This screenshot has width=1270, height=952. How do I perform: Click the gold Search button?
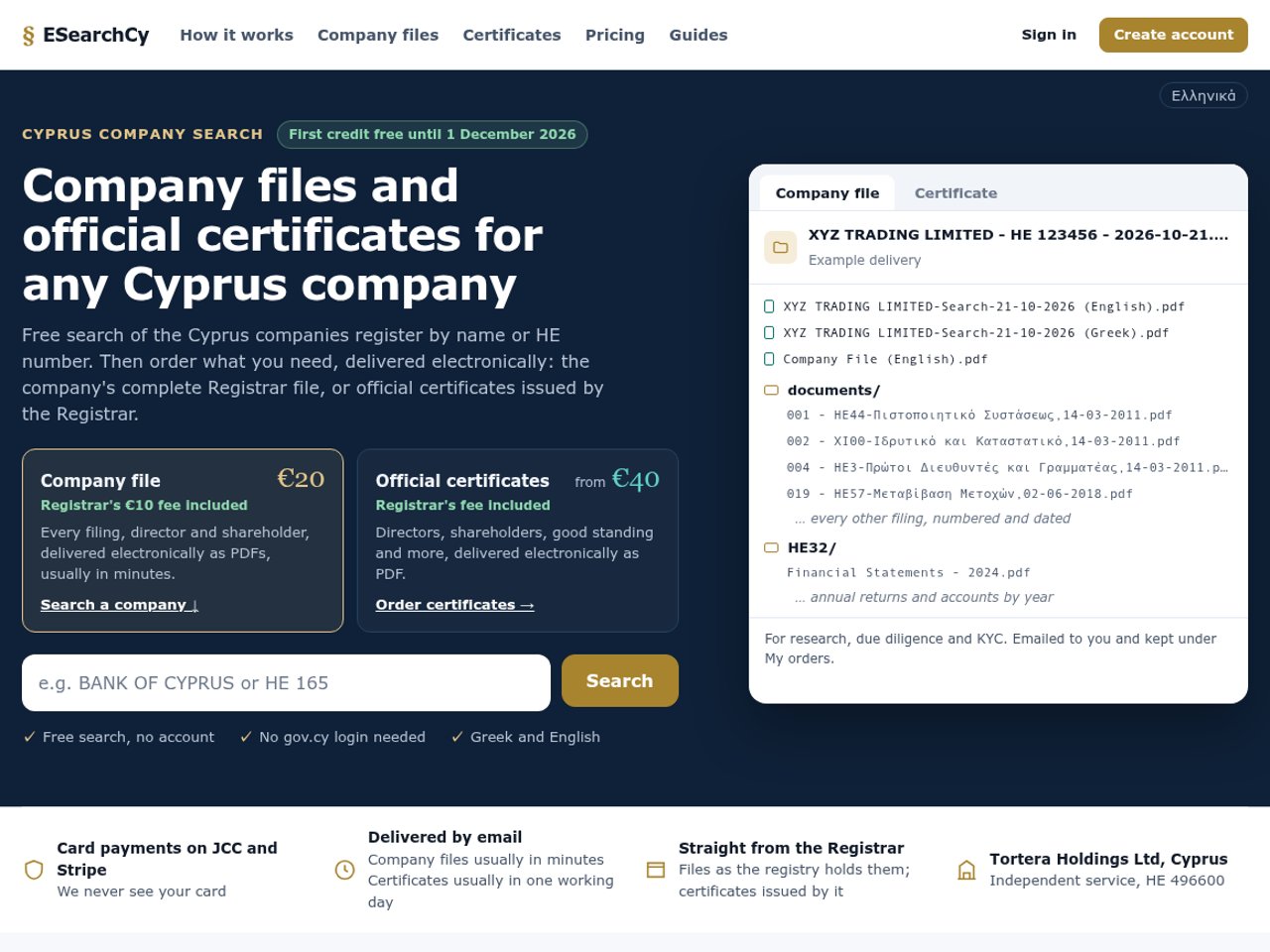click(620, 681)
